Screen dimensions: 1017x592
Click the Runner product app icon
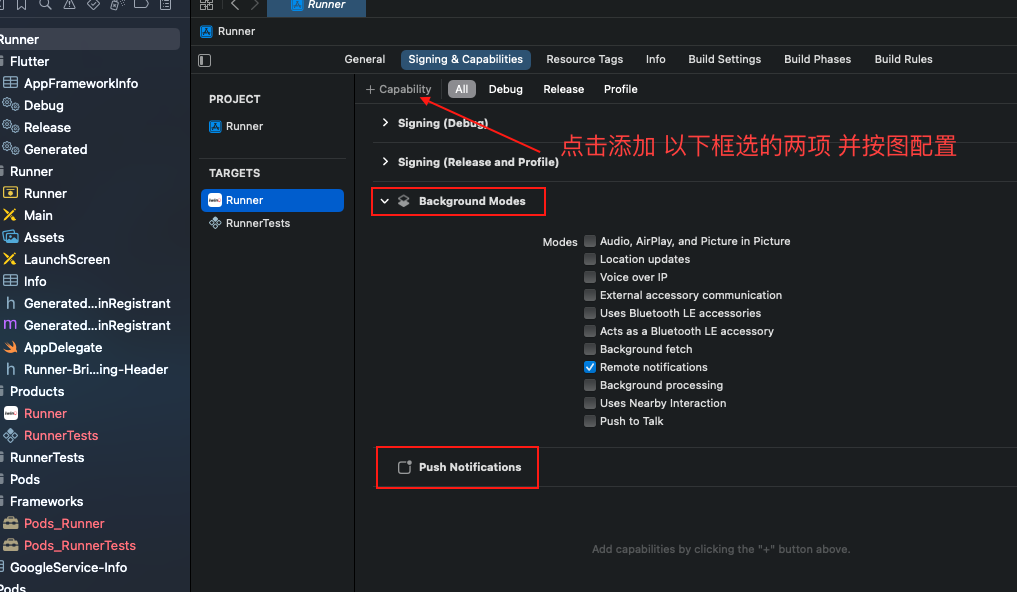click(10, 413)
